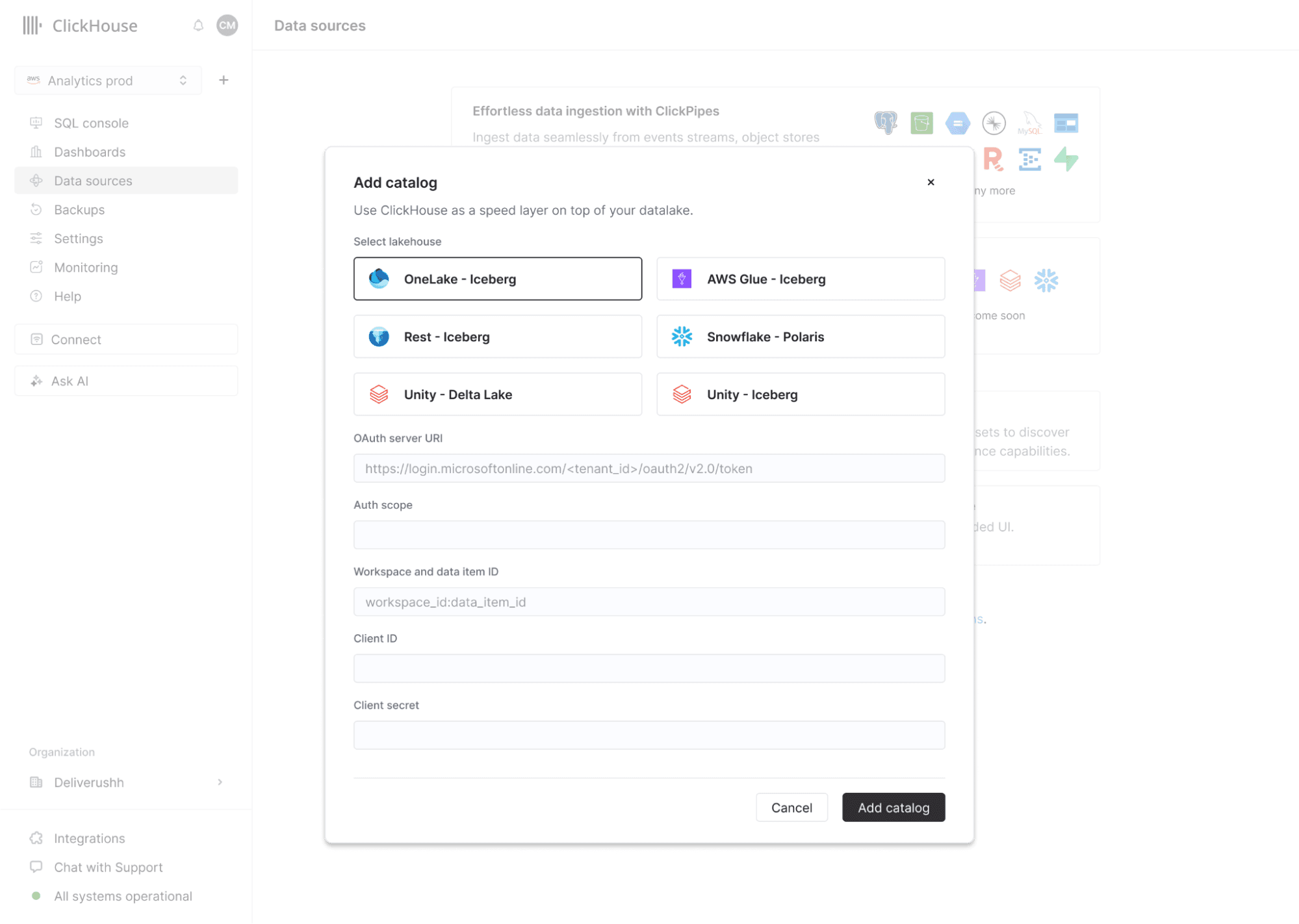Select Unity - Delta Lake option

(497, 394)
